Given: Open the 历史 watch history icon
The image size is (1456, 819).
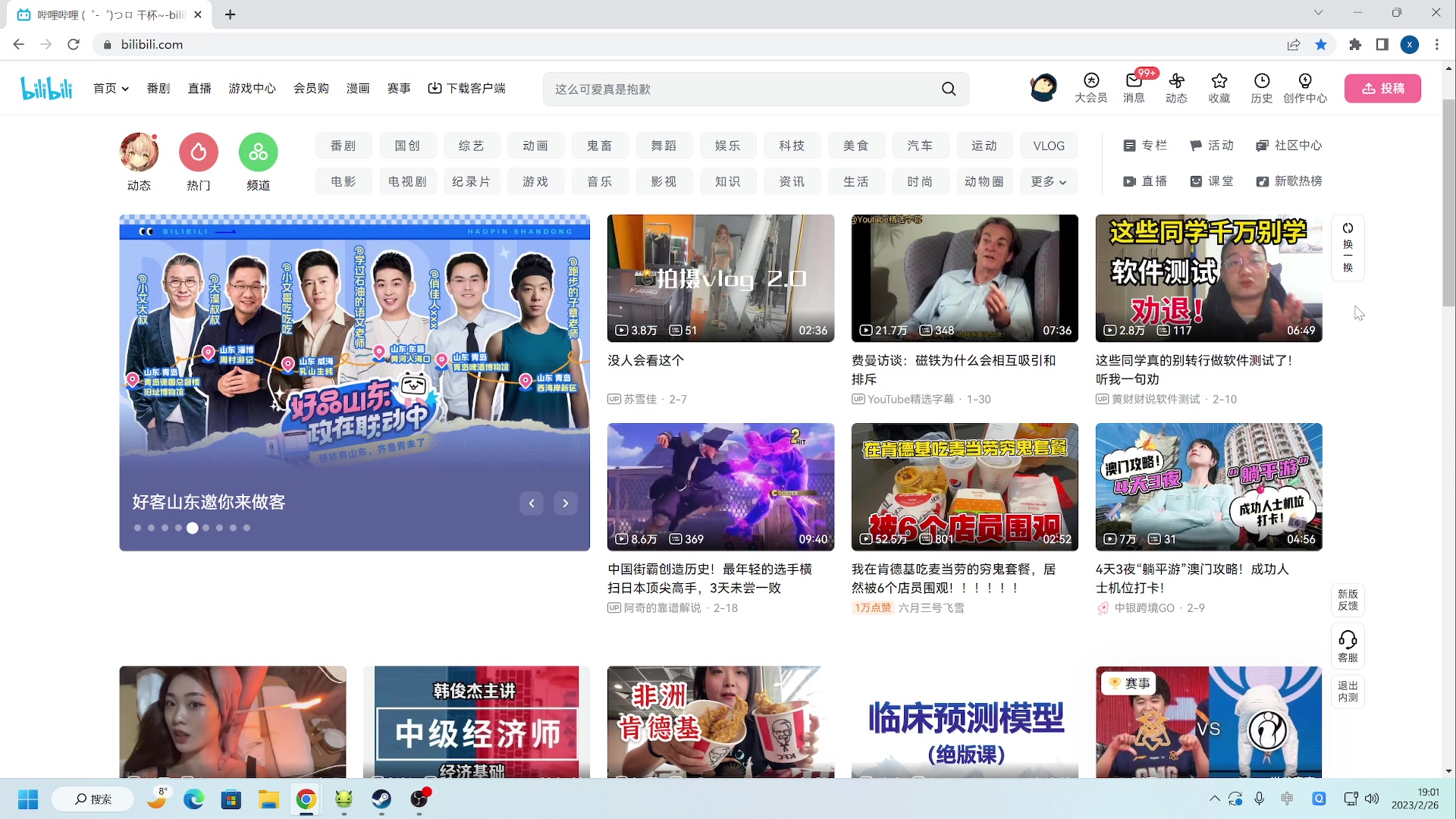Looking at the screenshot, I should click(1261, 81).
